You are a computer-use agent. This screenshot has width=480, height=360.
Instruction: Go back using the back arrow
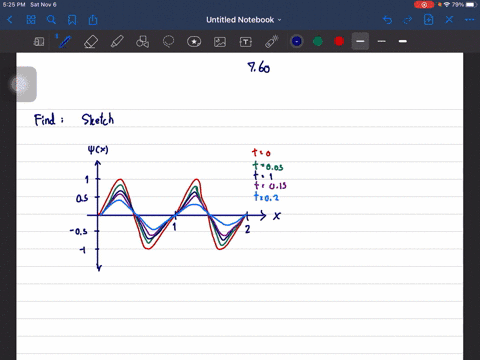tap(10, 20)
